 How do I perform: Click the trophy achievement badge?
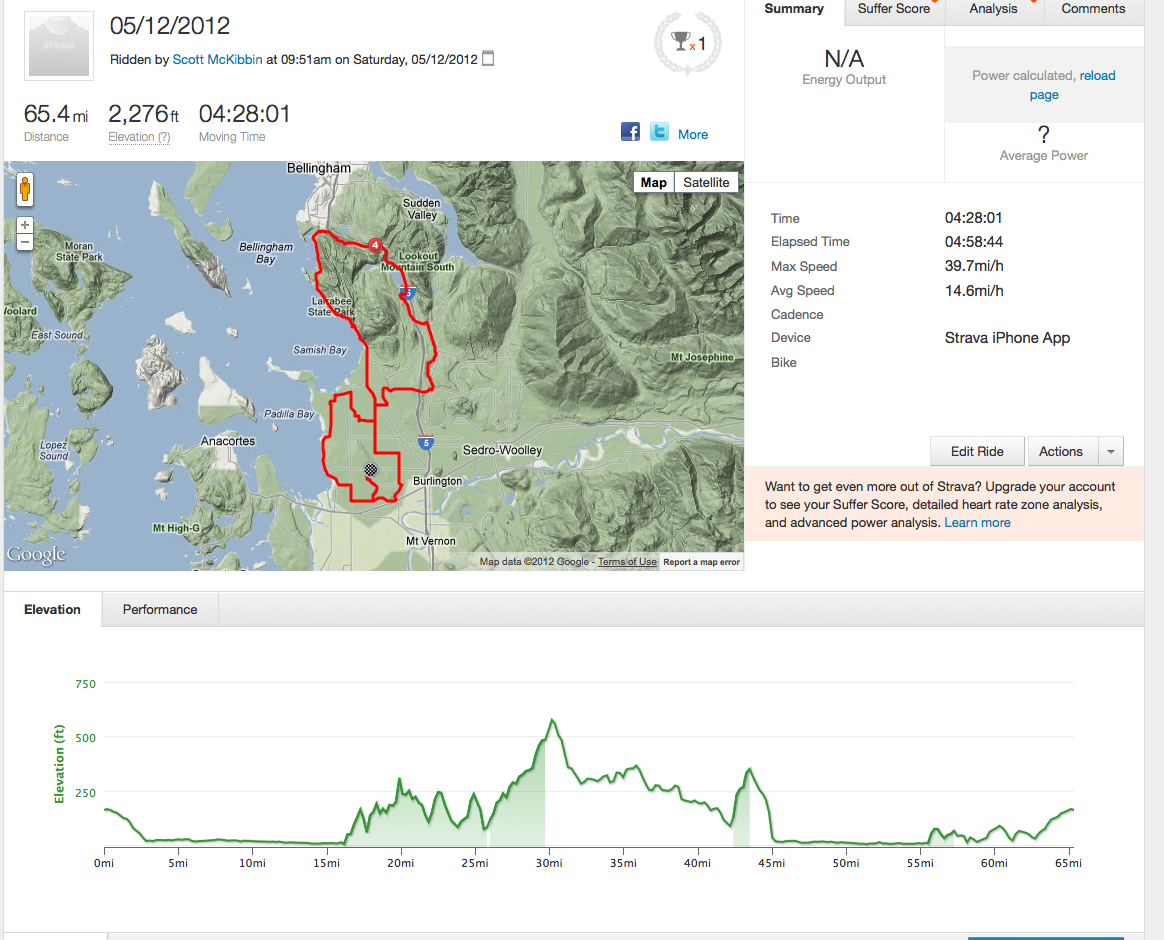pos(686,43)
